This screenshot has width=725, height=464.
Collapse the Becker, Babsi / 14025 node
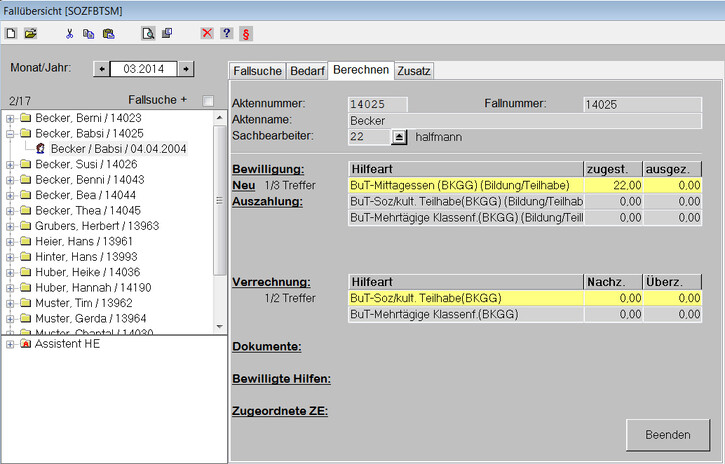pyautogui.click(x=10, y=133)
